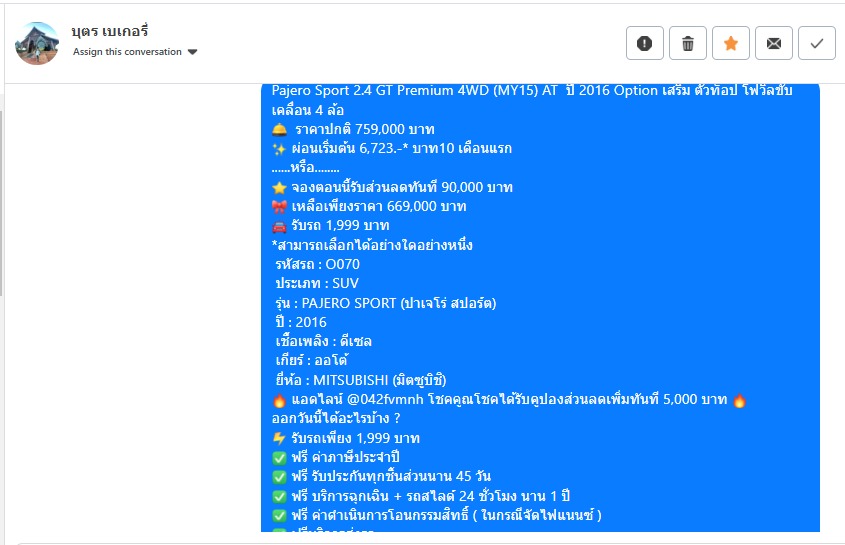Image resolution: width=845 pixels, height=545 pixels.
Task: Click the line เหลือเพียงราคา 669,000 บาท
Action: [x=369, y=206]
